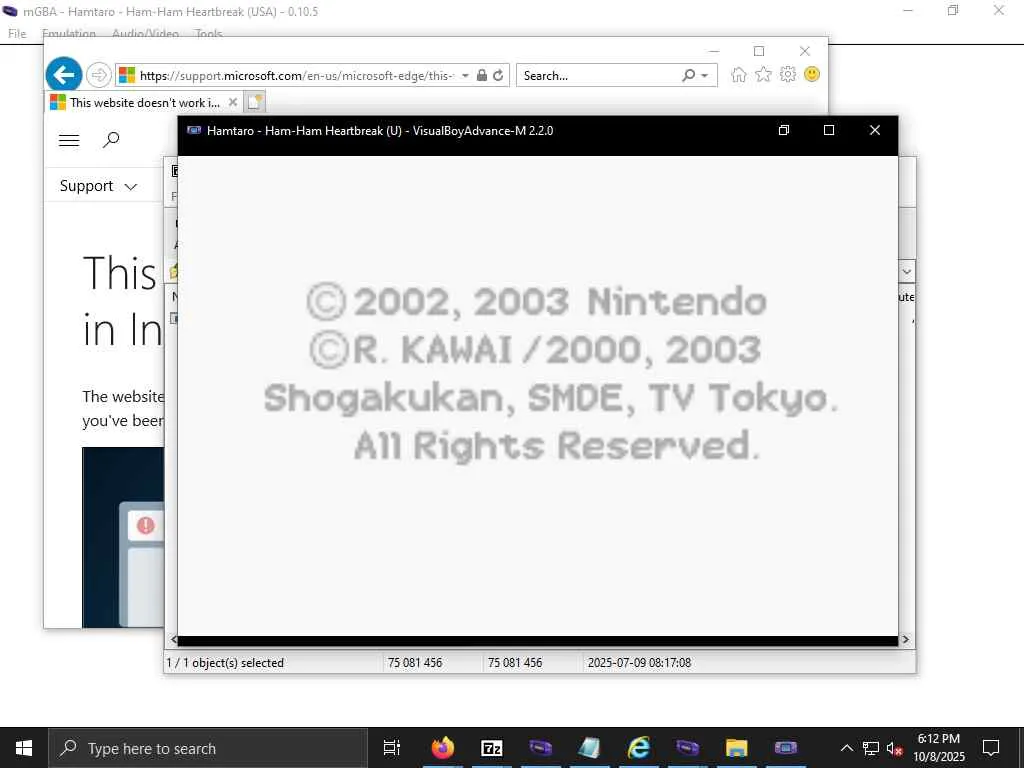Click the support page search magnifier
Screen dimensions: 1024x768
click(x=111, y=139)
